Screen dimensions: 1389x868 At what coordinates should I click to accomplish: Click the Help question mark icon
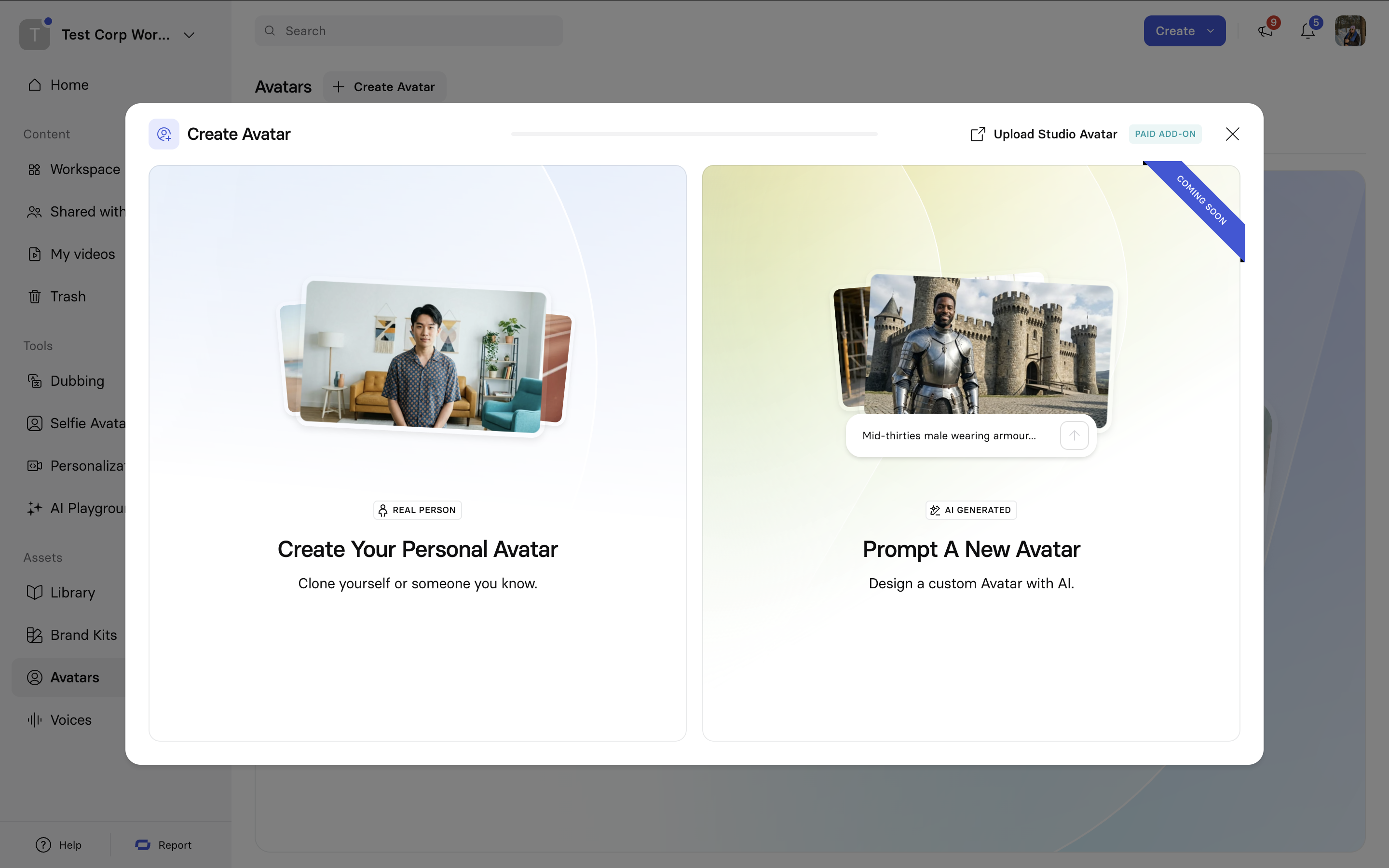pyautogui.click(x=43, y=844)
